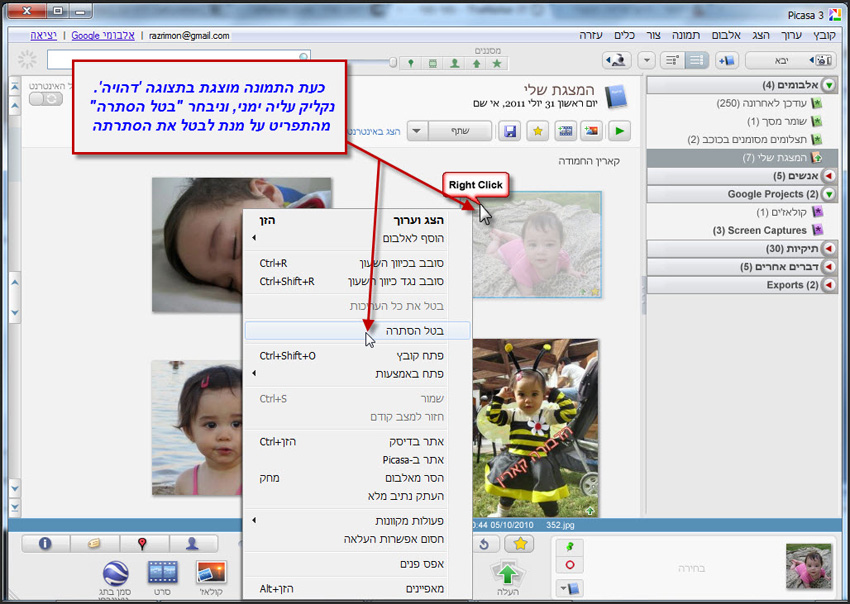Image resolution: width=850 pixels, height=604 pixels.
Task: Start the slideshow with the green play icon
Action: click(x=620, y=131)
